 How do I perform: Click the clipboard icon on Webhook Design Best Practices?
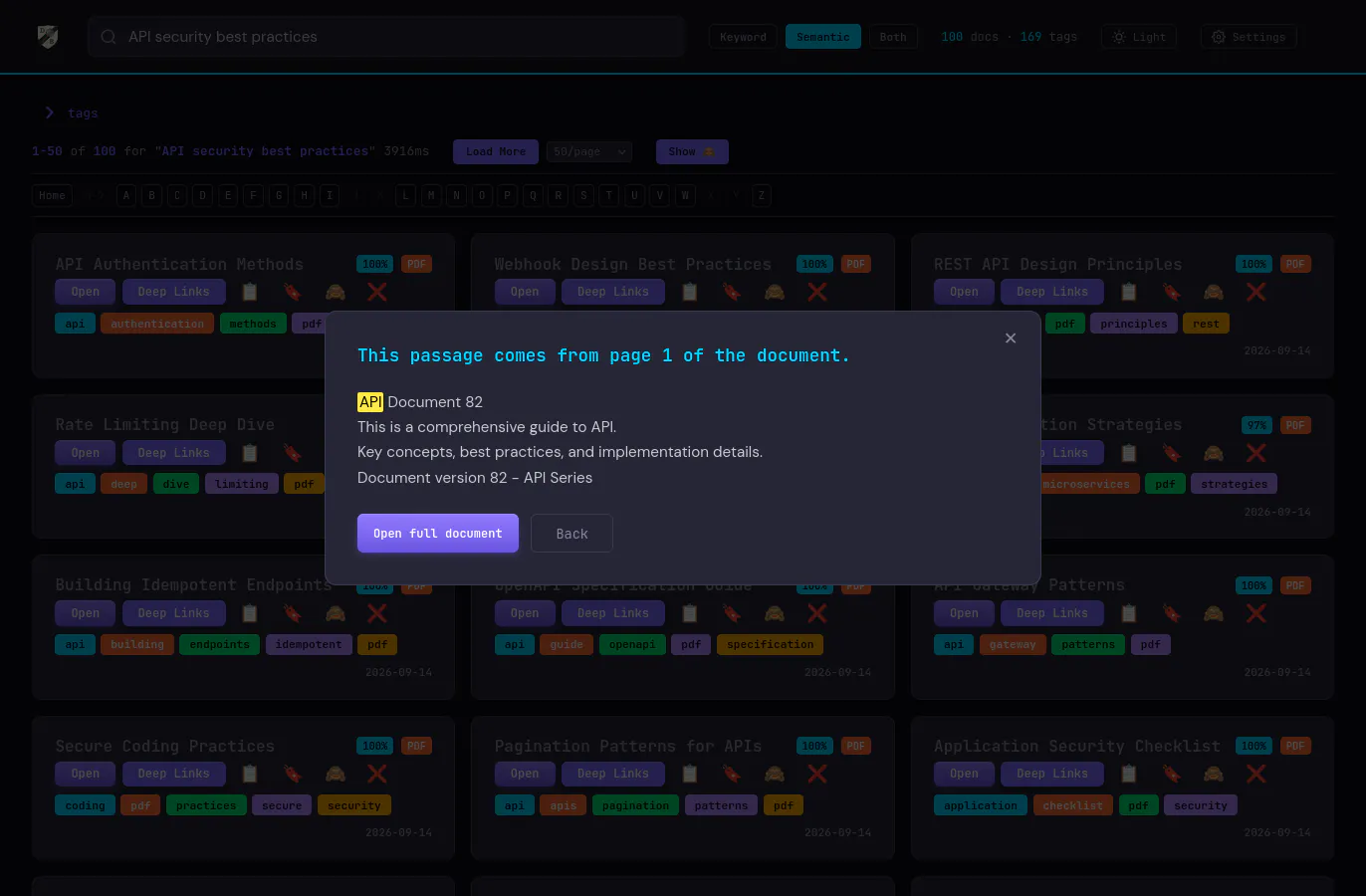690,292
